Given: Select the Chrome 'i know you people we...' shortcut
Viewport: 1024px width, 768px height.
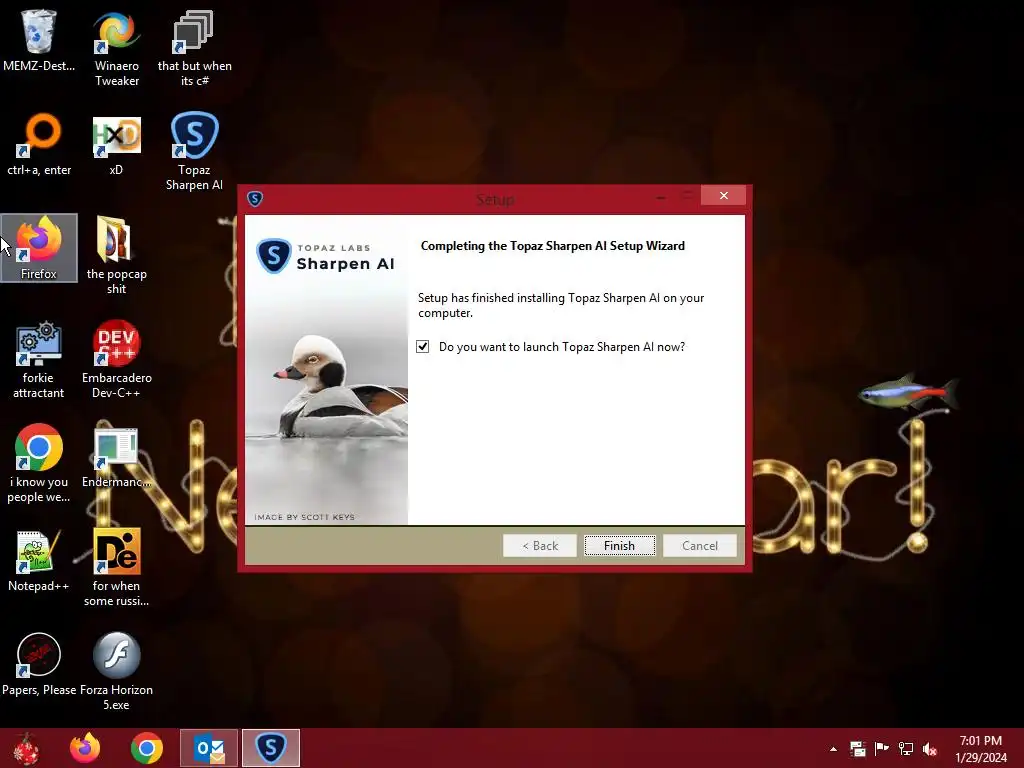Looking at the screenshot, I should tap(39, 463).
